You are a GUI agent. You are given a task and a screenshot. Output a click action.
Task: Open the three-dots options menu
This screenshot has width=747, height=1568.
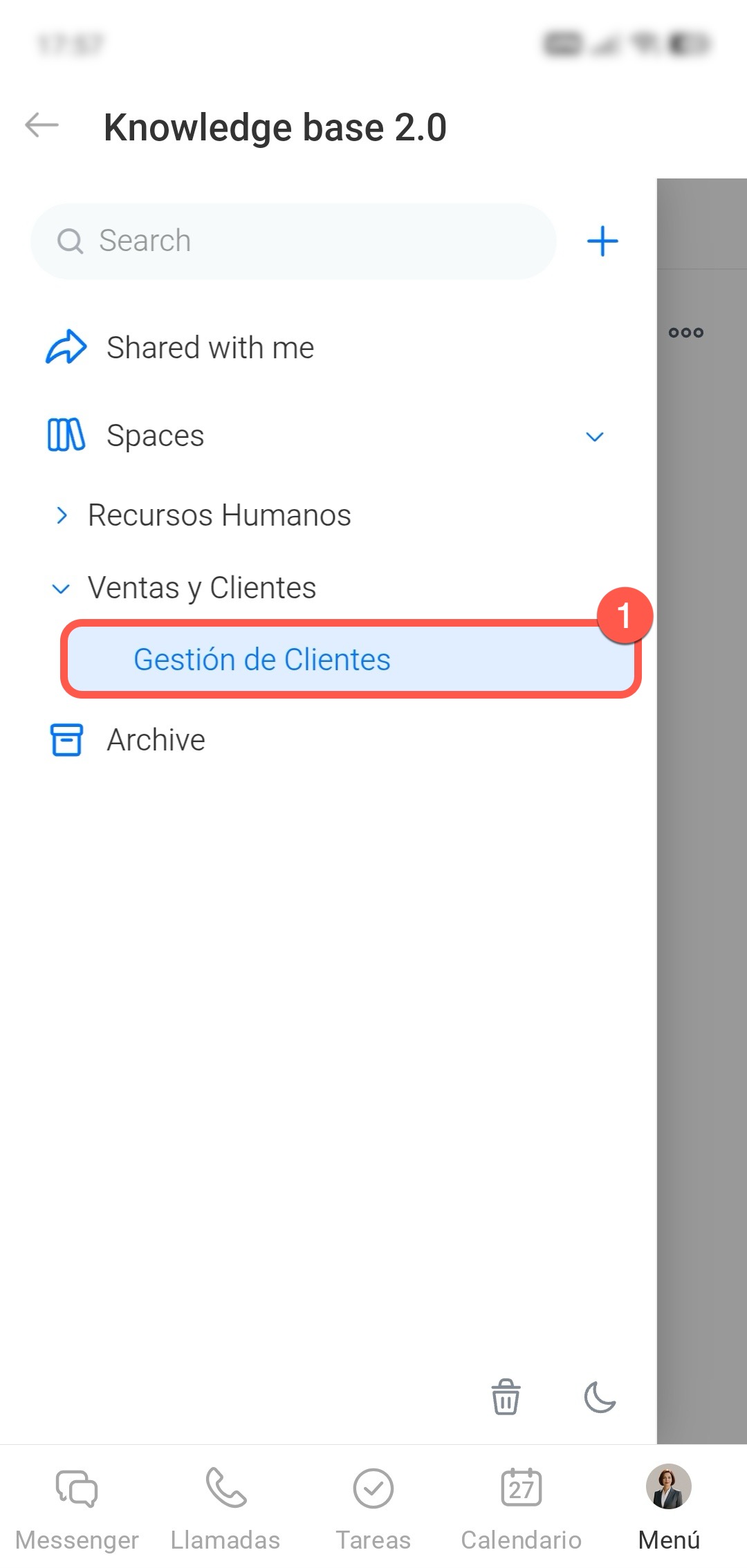[x=686, y=333]
